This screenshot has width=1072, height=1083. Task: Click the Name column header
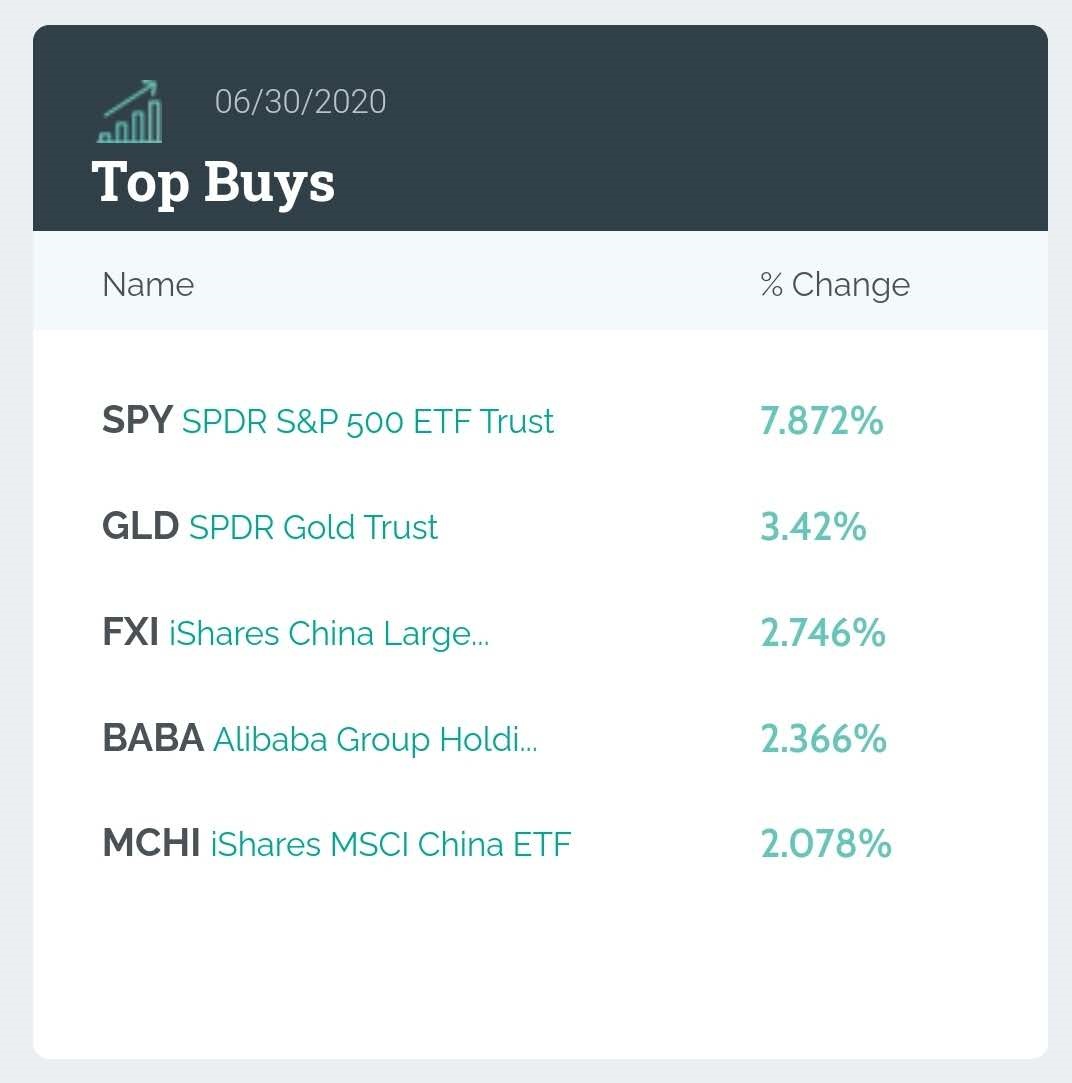148,285
